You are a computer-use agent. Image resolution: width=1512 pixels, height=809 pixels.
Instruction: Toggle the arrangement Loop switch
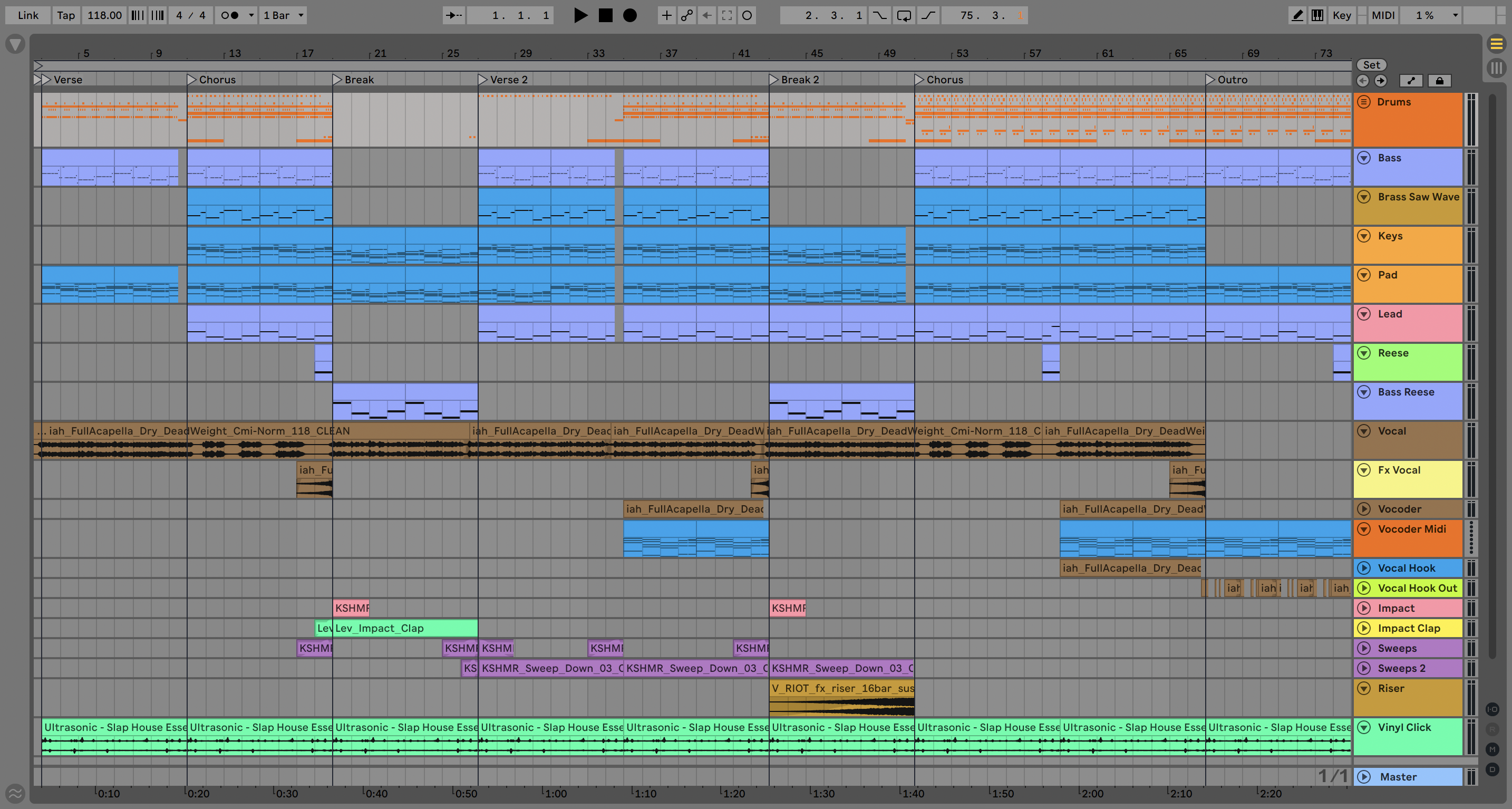(904, 15)
